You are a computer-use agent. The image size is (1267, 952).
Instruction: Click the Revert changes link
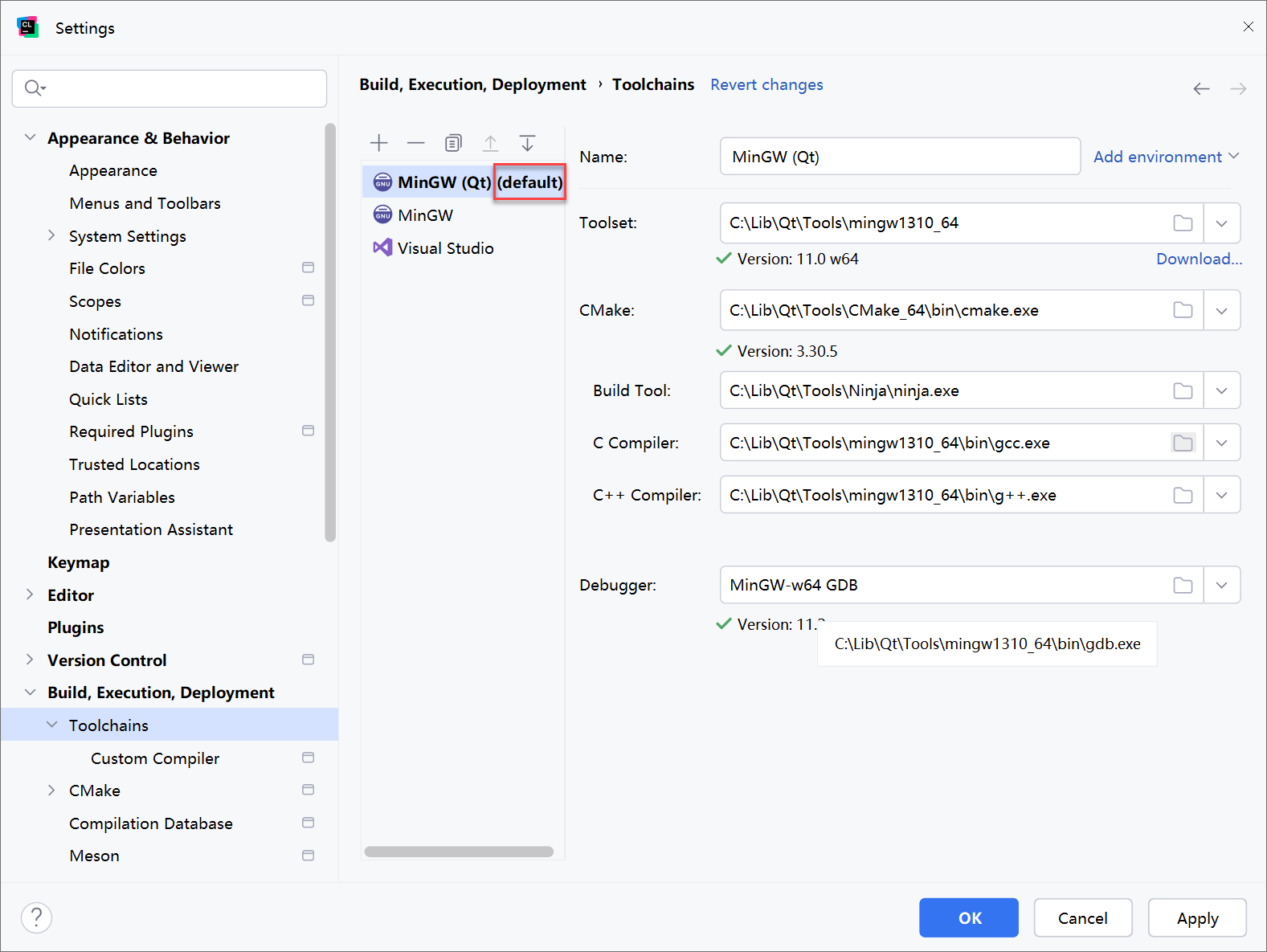[766, 84]
